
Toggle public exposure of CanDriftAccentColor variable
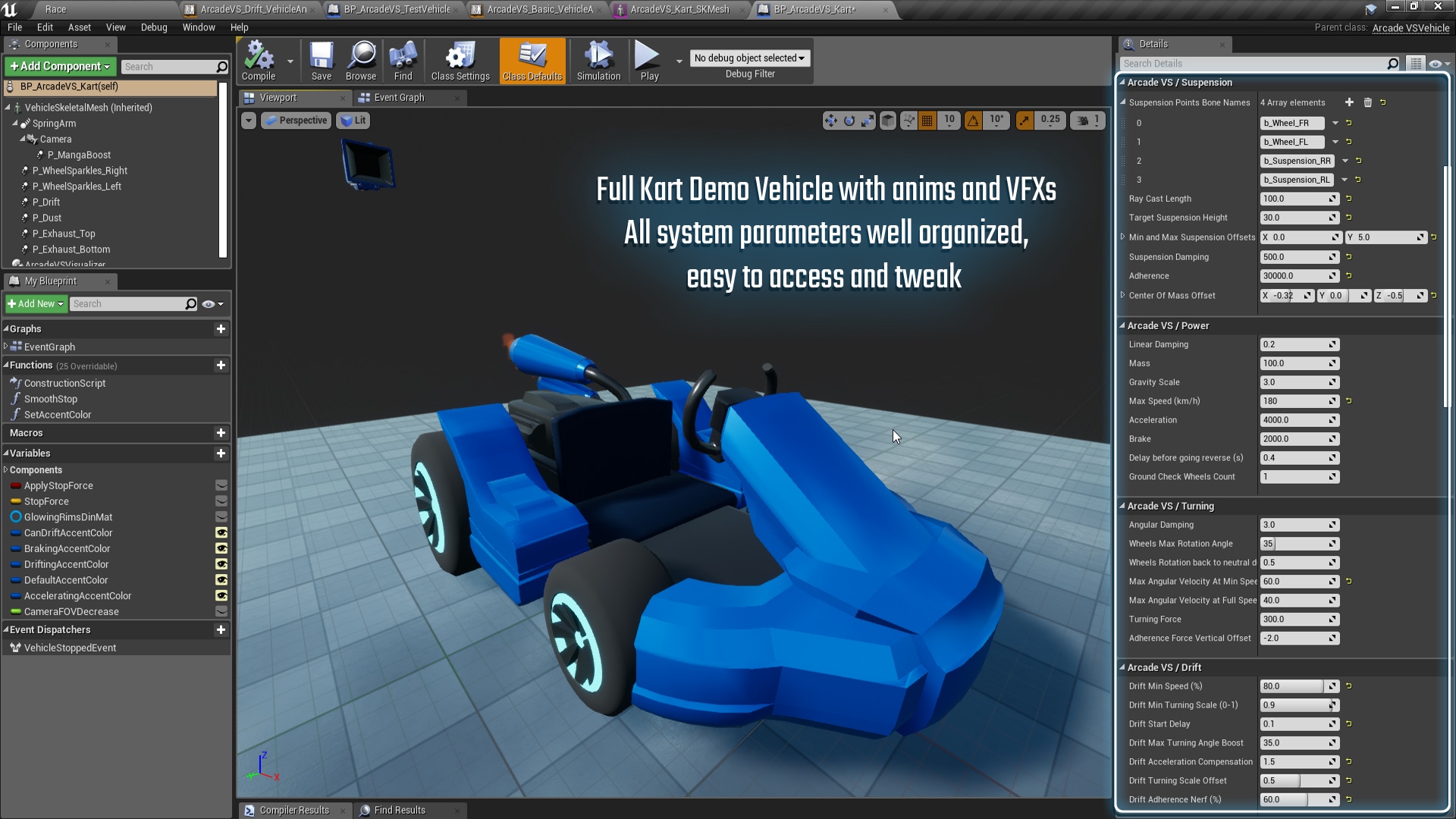[x=221, y=533]
